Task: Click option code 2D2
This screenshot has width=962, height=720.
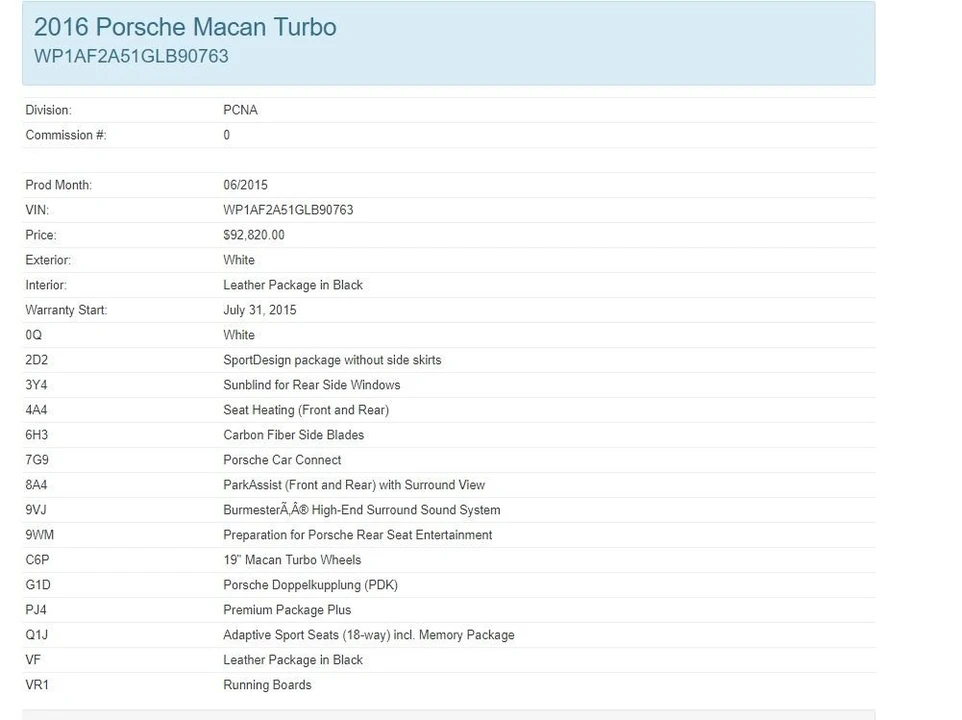Action: click(x=36, y=360)
